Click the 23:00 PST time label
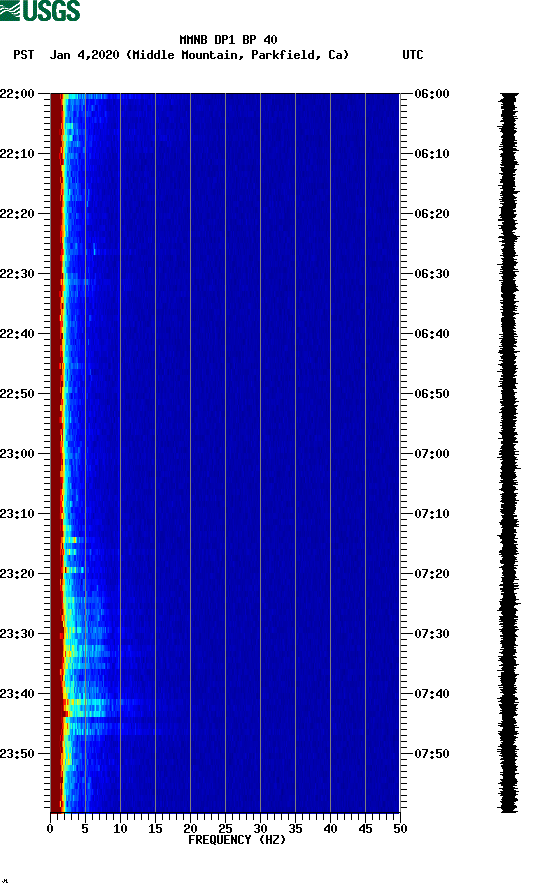The width and height of the screenshot is (552, 892). click(x=17, y=454)
